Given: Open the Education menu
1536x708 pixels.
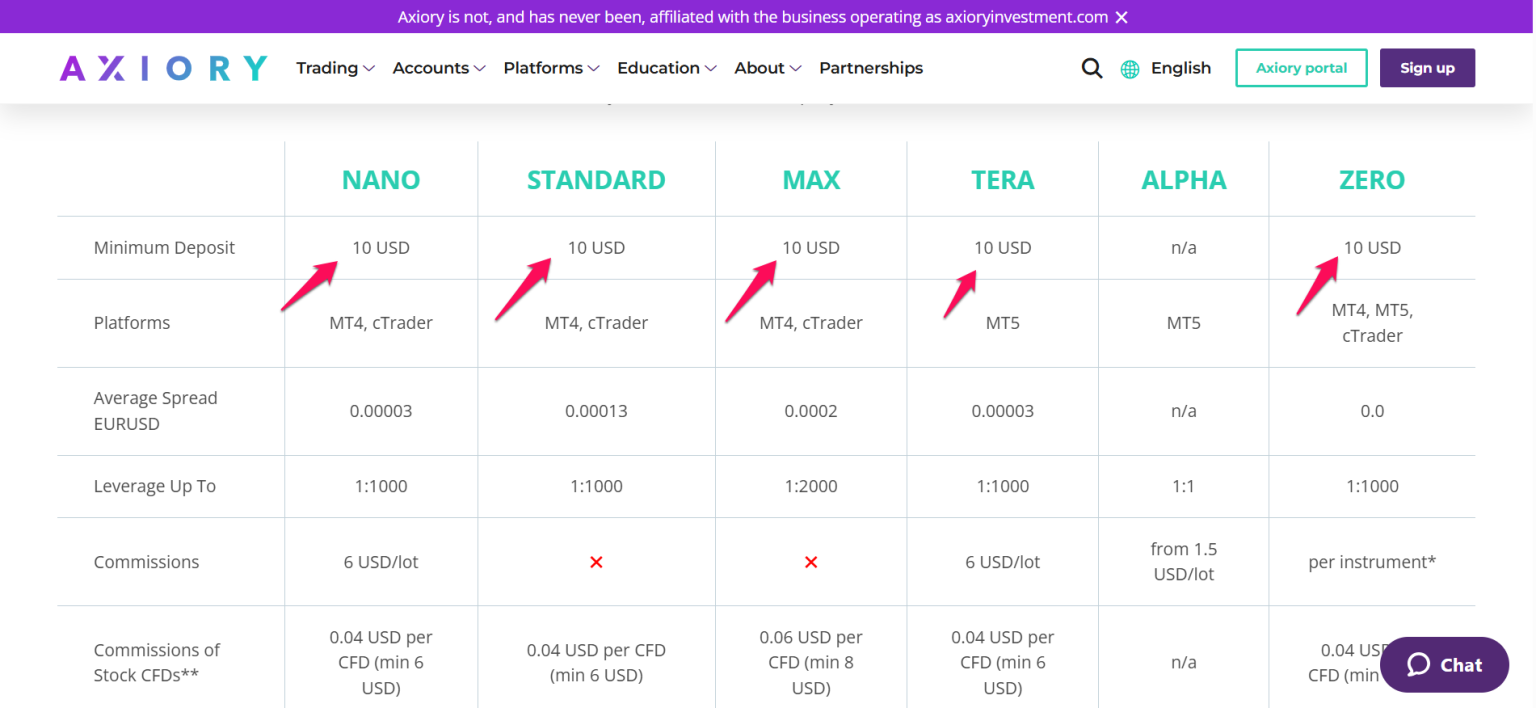Looking at the screenshot, I should [666, 68].
